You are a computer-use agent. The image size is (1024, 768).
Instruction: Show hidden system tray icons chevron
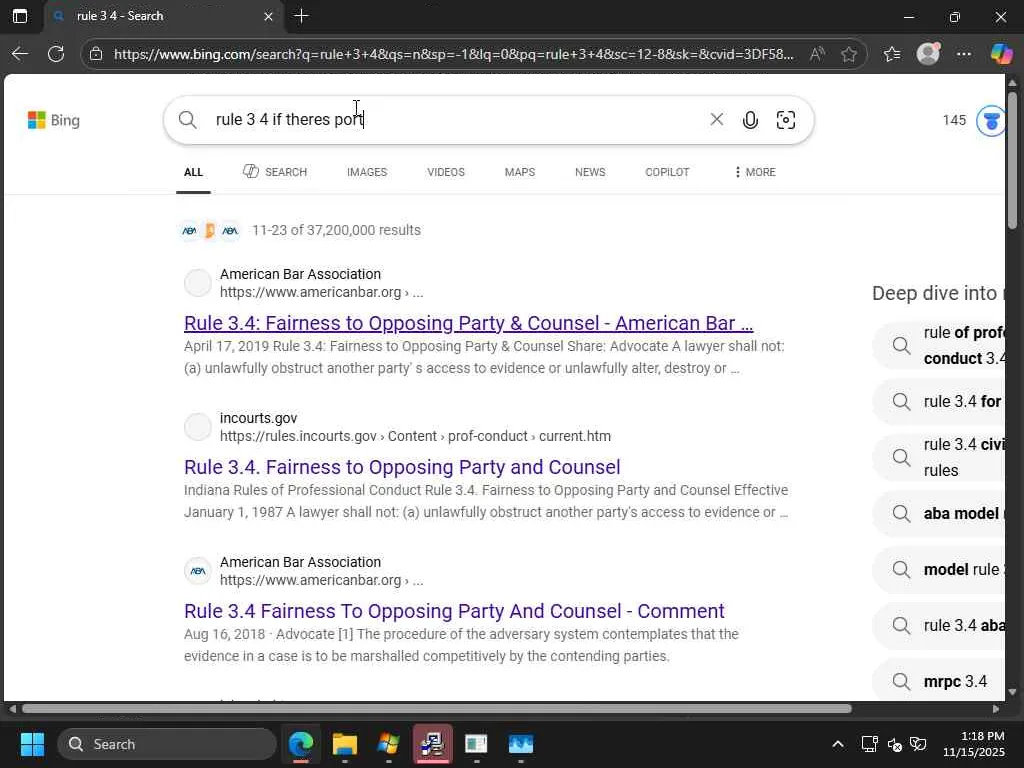tap(838, 744)
